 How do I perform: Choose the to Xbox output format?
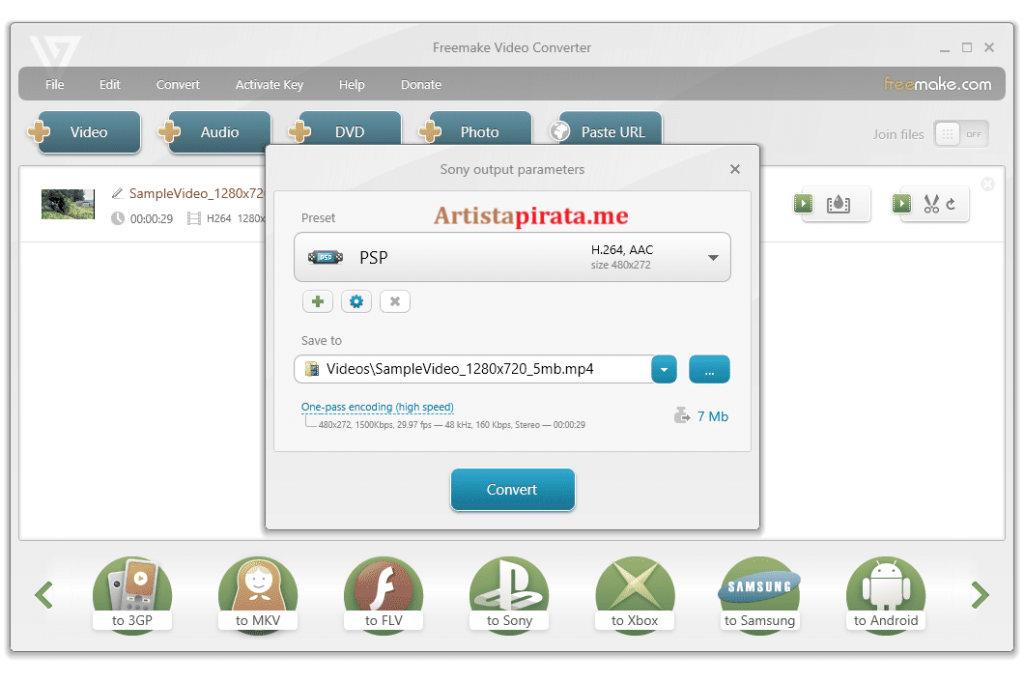coord(635,594)
